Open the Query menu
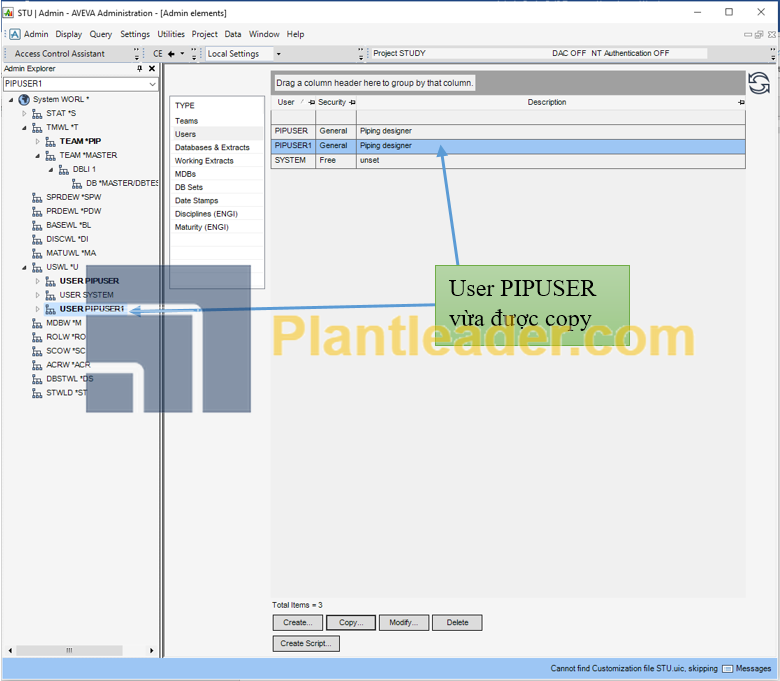The width and height of the screenshot is (780, 681). coord(100,34)
